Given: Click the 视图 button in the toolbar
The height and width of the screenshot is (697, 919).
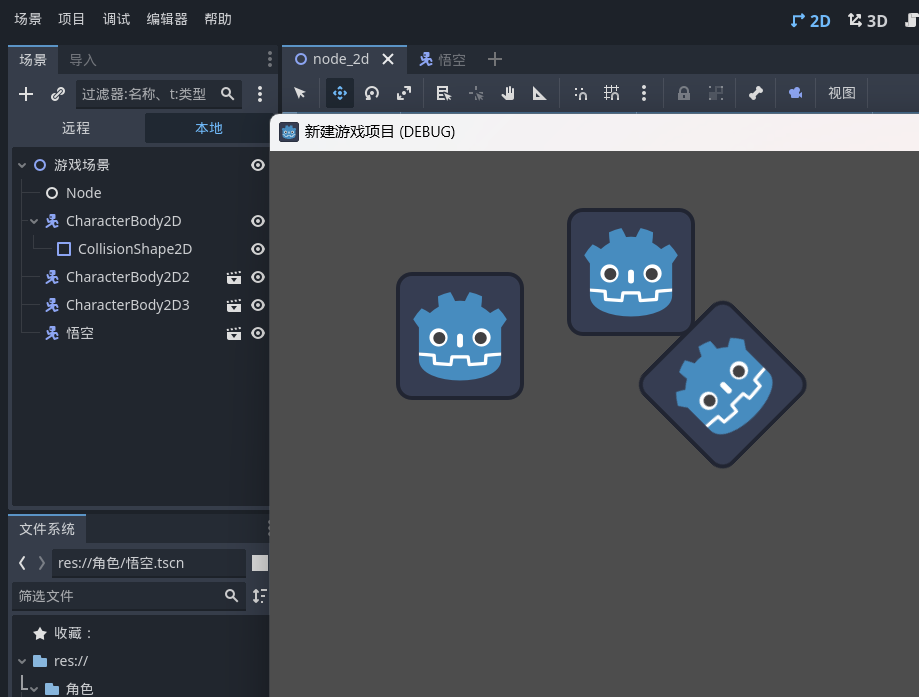Looking at the screenshot, I should (842, 93).
